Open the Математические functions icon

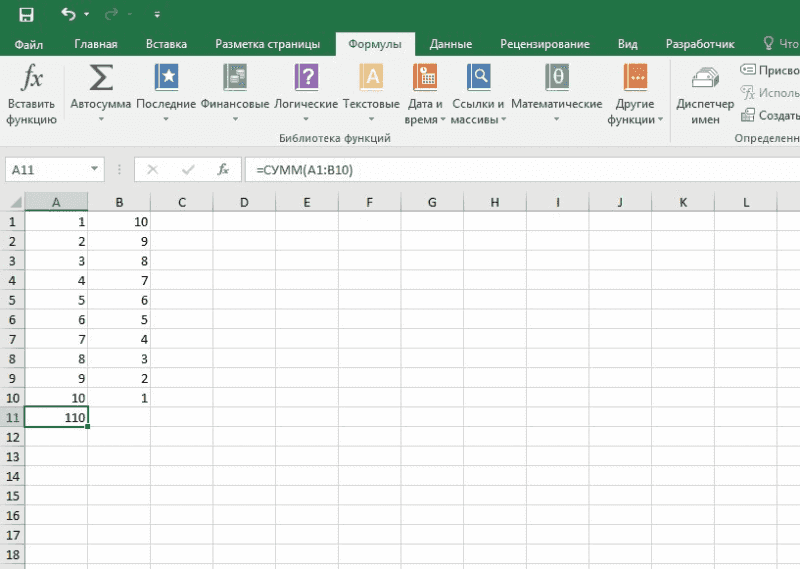[556, 78]
